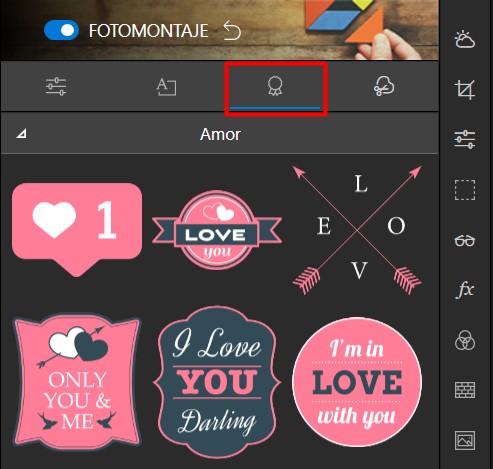Select the dashed rectangle selection tool
493x469 pixels.
465,190
